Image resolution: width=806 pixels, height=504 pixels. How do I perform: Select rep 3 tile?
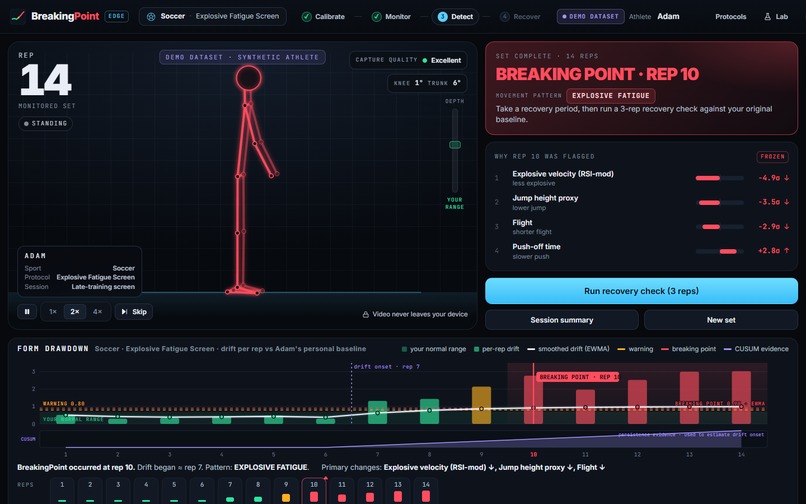tap(118, 491)
